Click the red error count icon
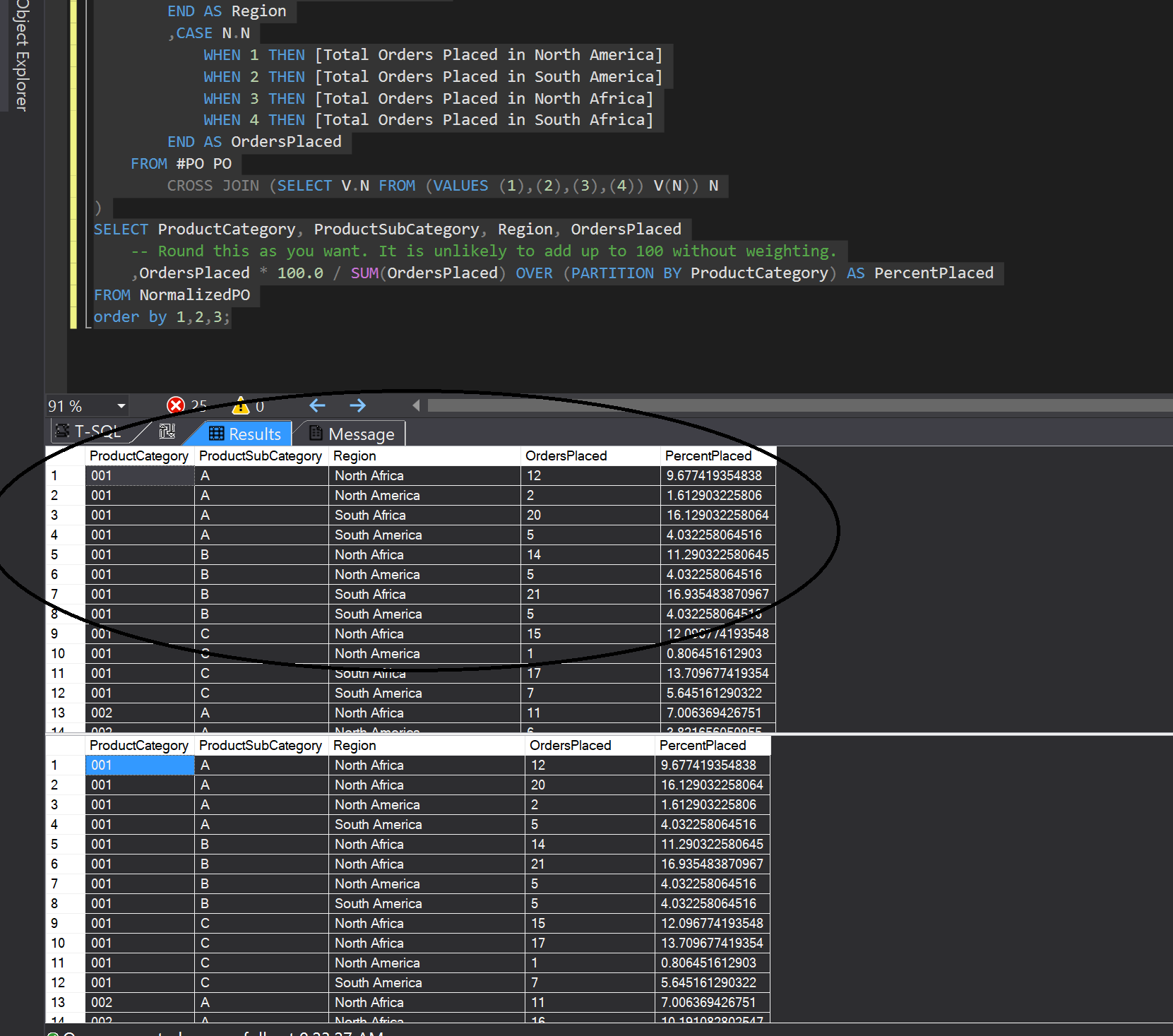Viewport: 1173px width, 1036px height. click(x=175, y=405)
